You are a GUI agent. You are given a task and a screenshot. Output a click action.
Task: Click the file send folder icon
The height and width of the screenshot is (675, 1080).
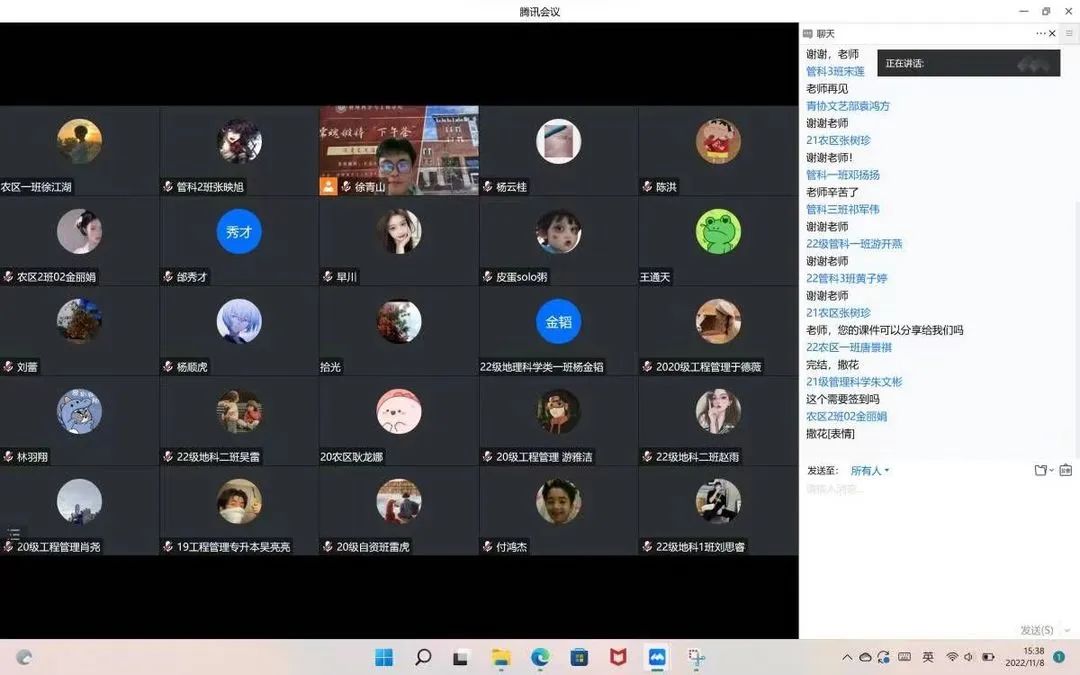coord(1041,470)
